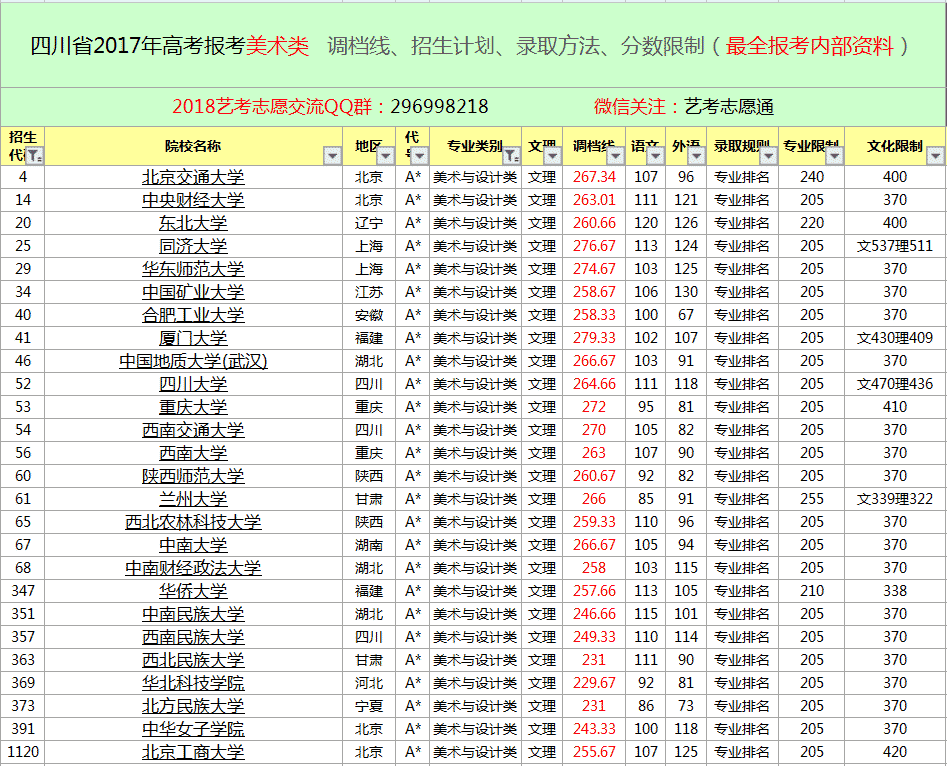Select the 文化限制 cell 文470理436
The width and height of the screenshot is (947, 766).
(894, 384)
